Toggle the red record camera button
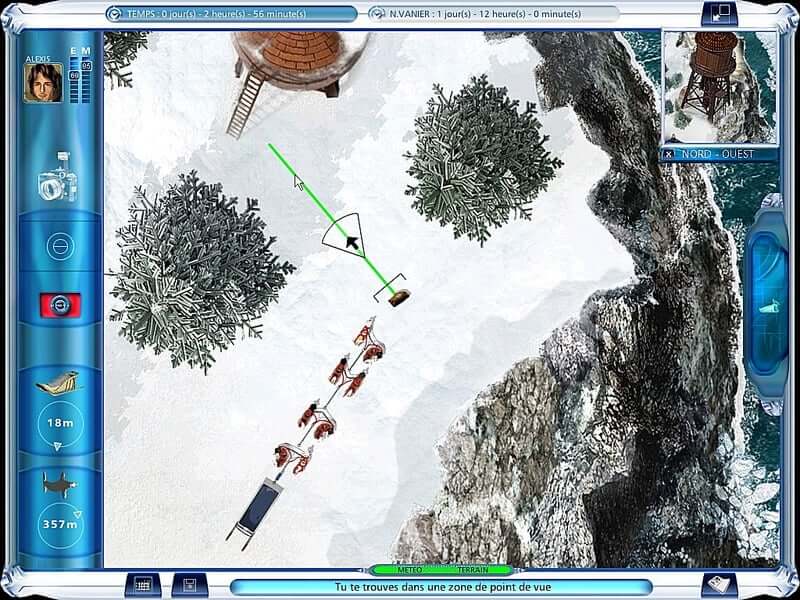Image resolution: width=800 pixels, height=600 pixels. (60, 305)
